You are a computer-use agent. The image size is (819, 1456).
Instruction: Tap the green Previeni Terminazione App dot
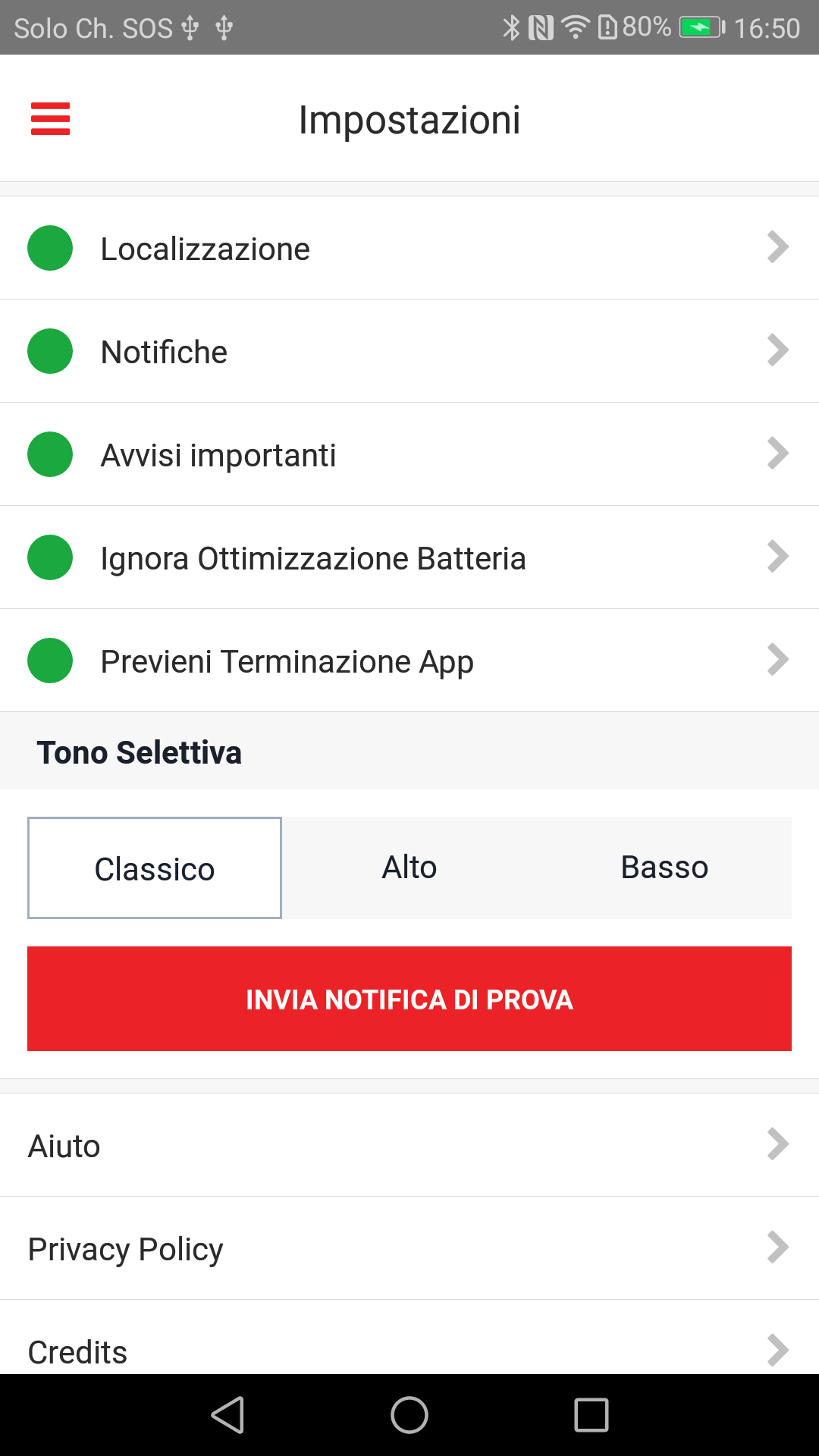[x=50, y=661]
